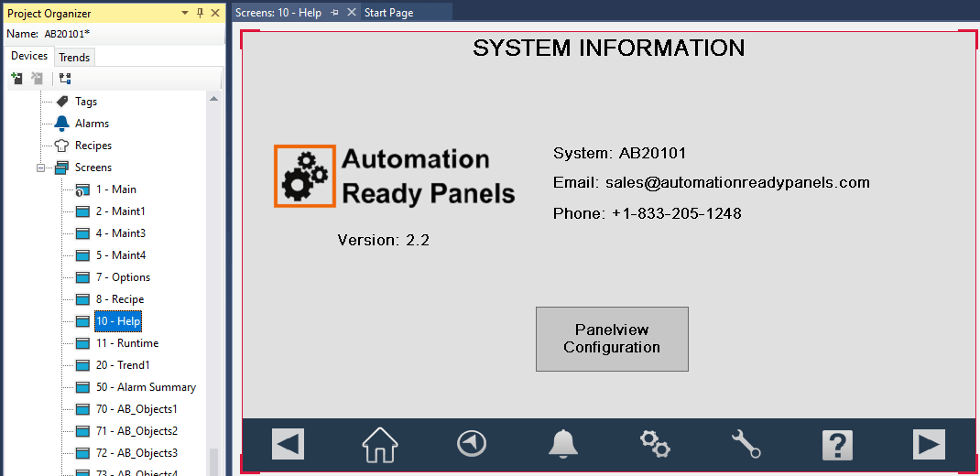
Task: Click the tree scroll-up arrow
Action: (214, 99)
